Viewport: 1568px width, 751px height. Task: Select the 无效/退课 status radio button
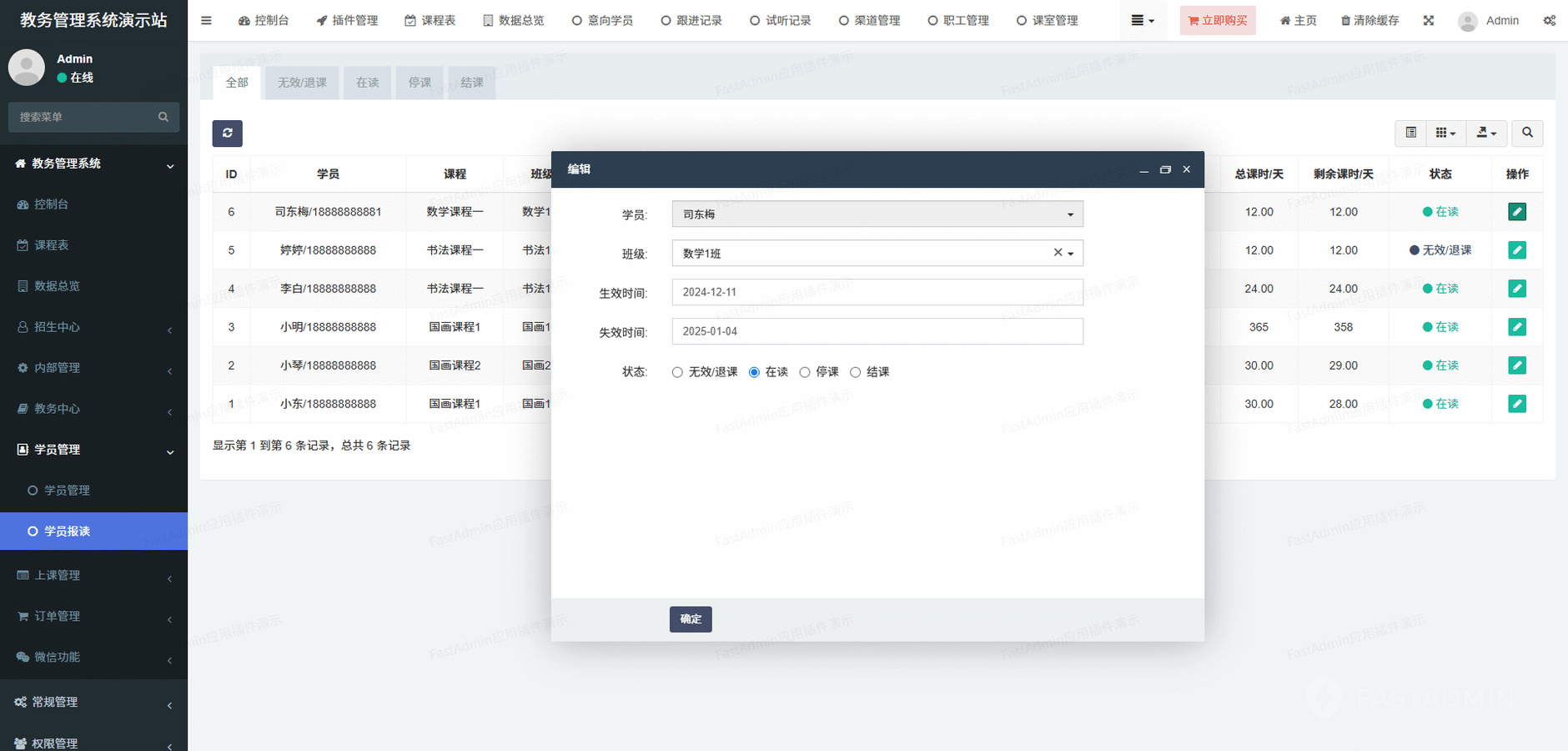tap(677, 372)
